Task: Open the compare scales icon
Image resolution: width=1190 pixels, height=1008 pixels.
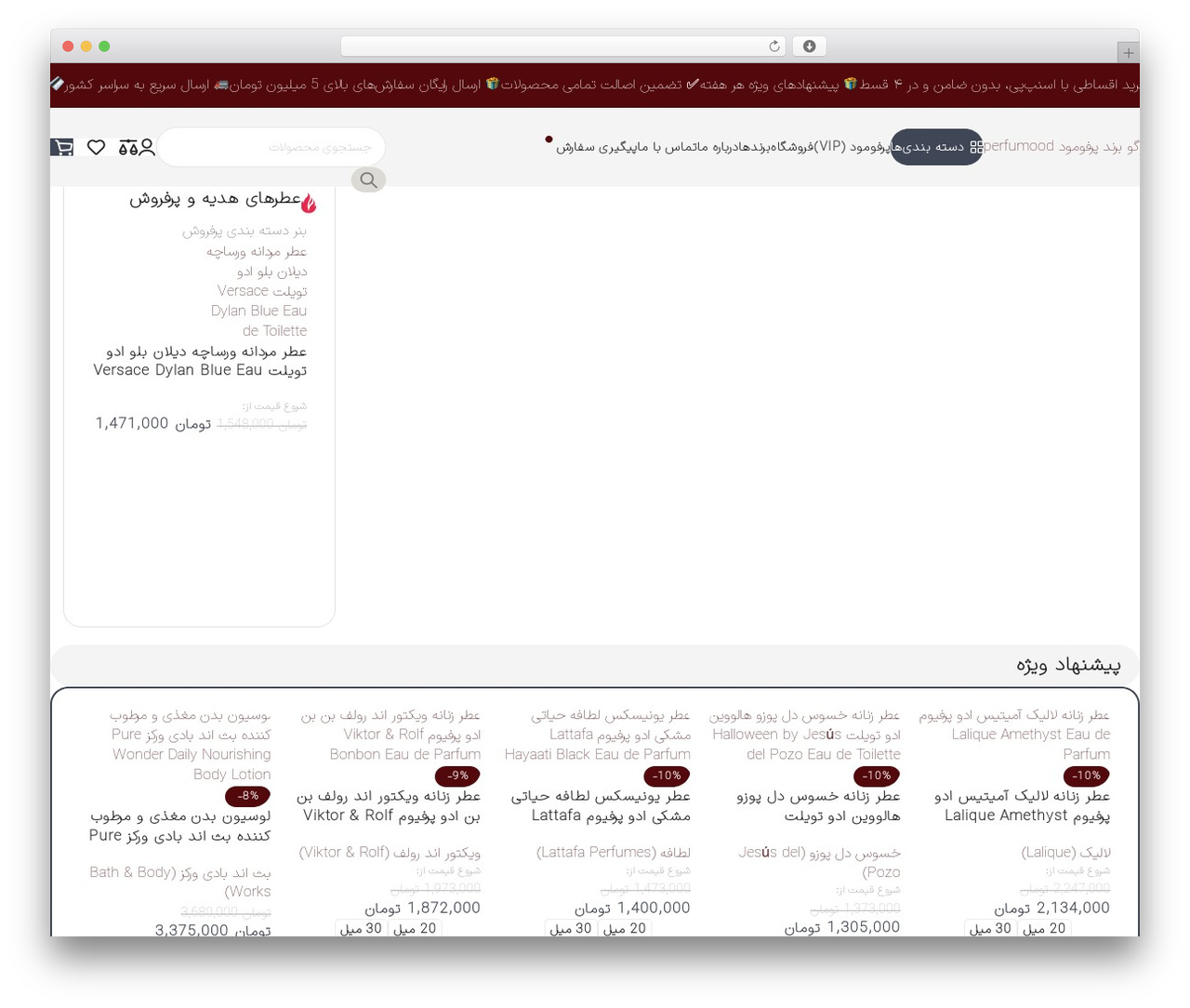Action: pos(128,147)
